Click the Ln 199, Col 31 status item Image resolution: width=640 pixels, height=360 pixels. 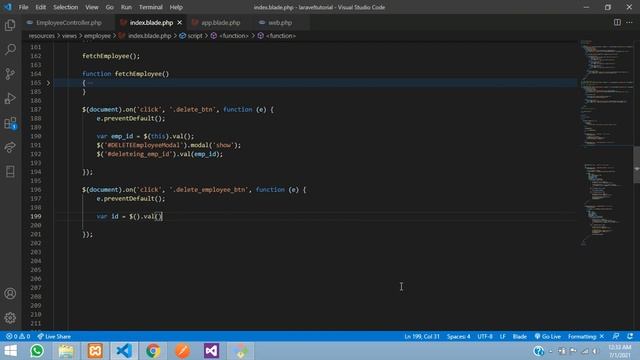click(x=422, y=336)
